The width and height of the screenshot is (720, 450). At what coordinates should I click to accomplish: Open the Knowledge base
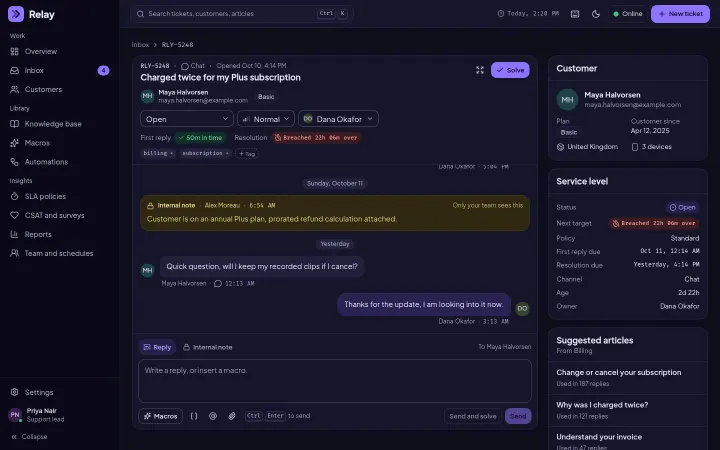coord(60,124)
